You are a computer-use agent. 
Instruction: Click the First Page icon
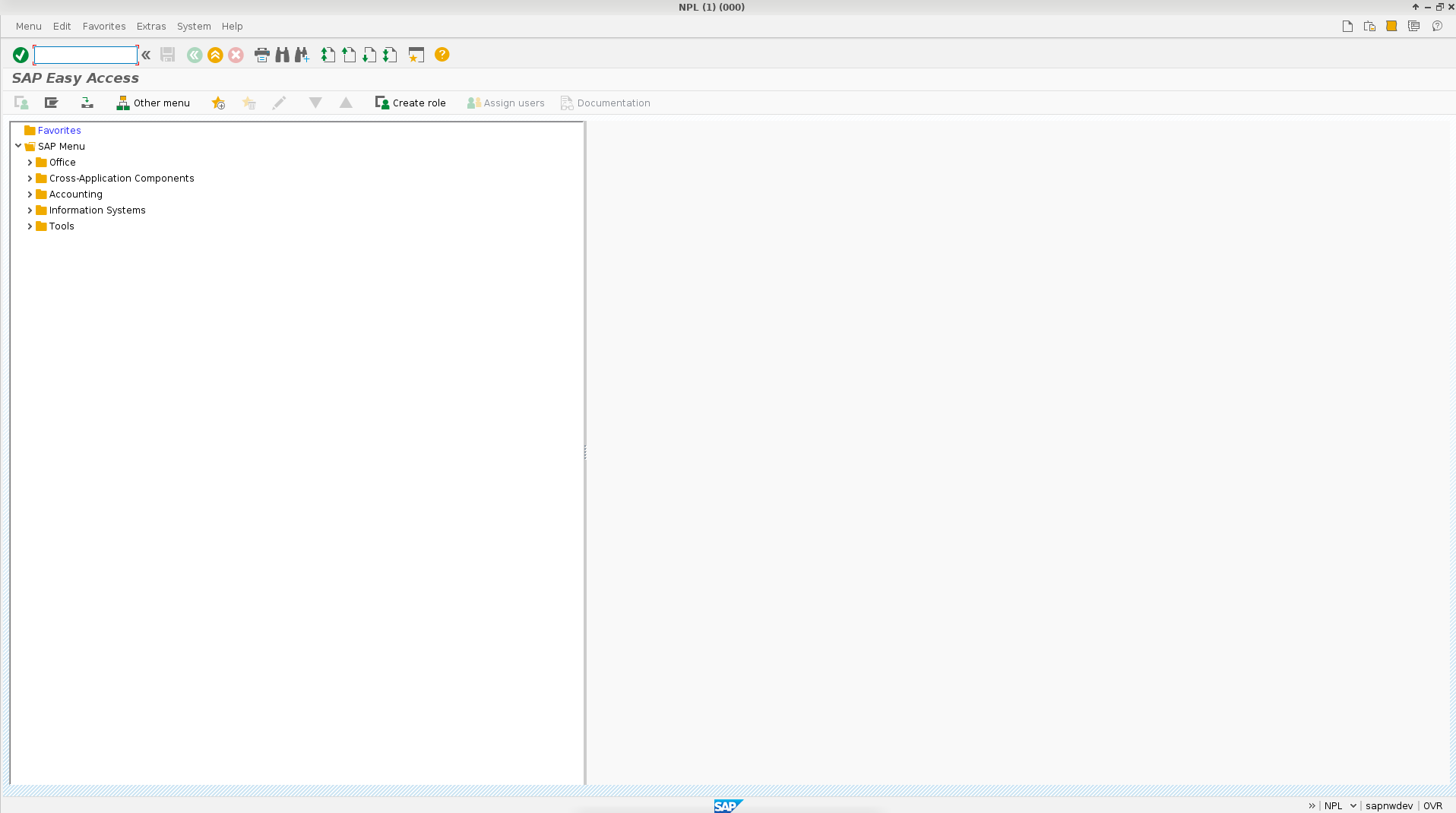[328, 55]
